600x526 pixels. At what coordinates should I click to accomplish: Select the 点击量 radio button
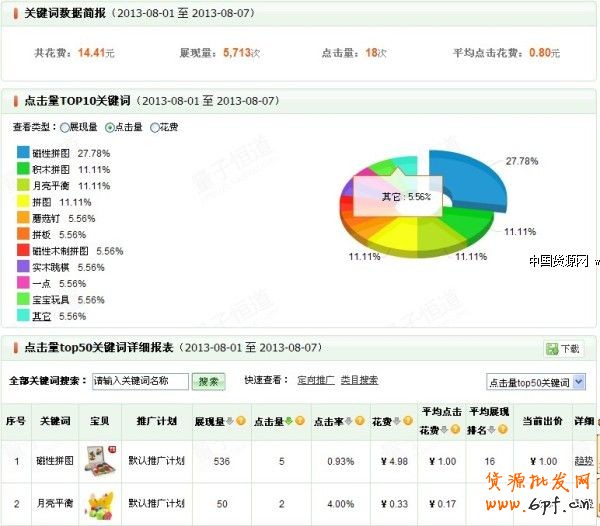click(x=110, y=128)
